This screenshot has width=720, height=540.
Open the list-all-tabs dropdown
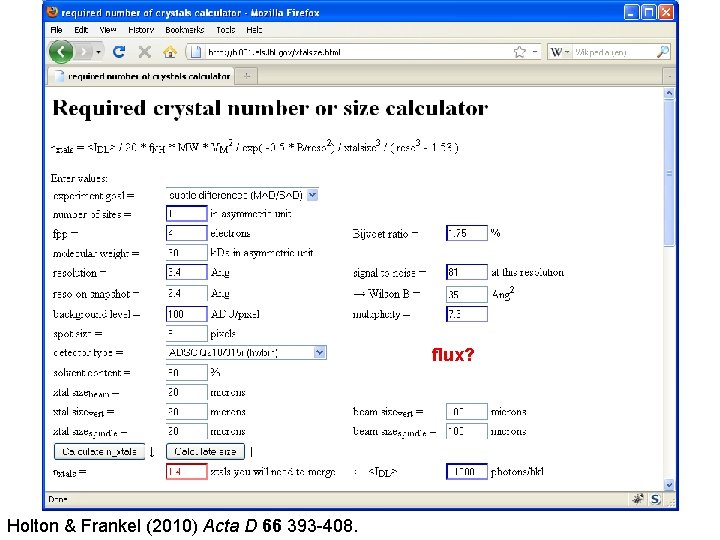point(669,76)
